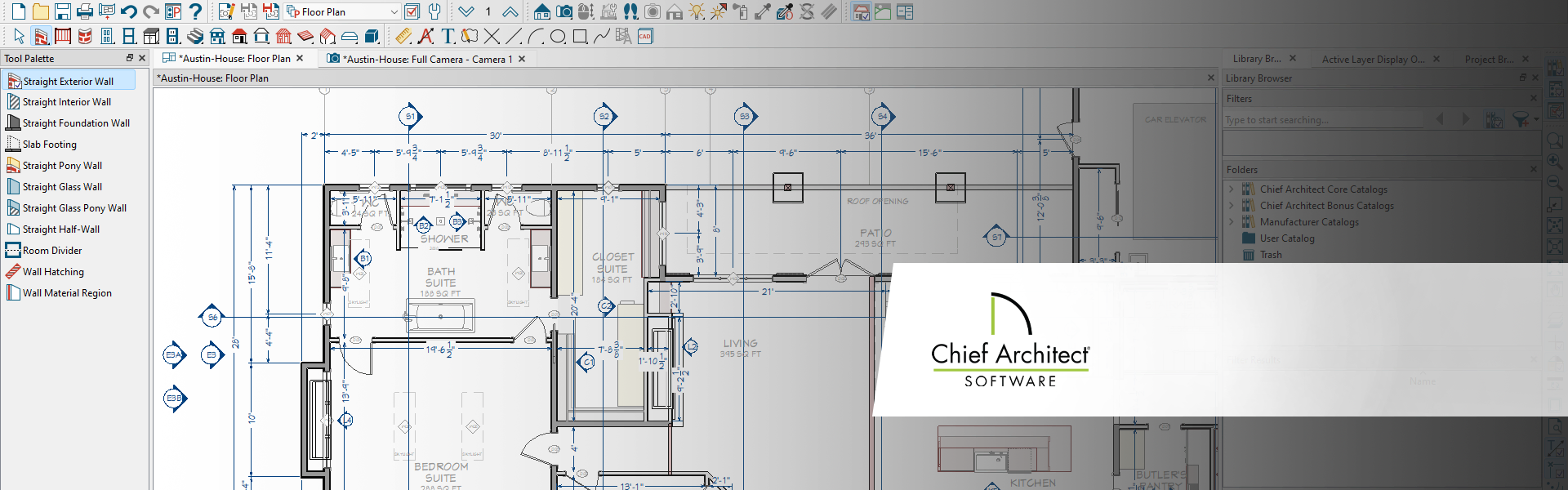Select the Cabinet tool icon
This screenshot has width=1568, height=490.
[x=151, y=36]
